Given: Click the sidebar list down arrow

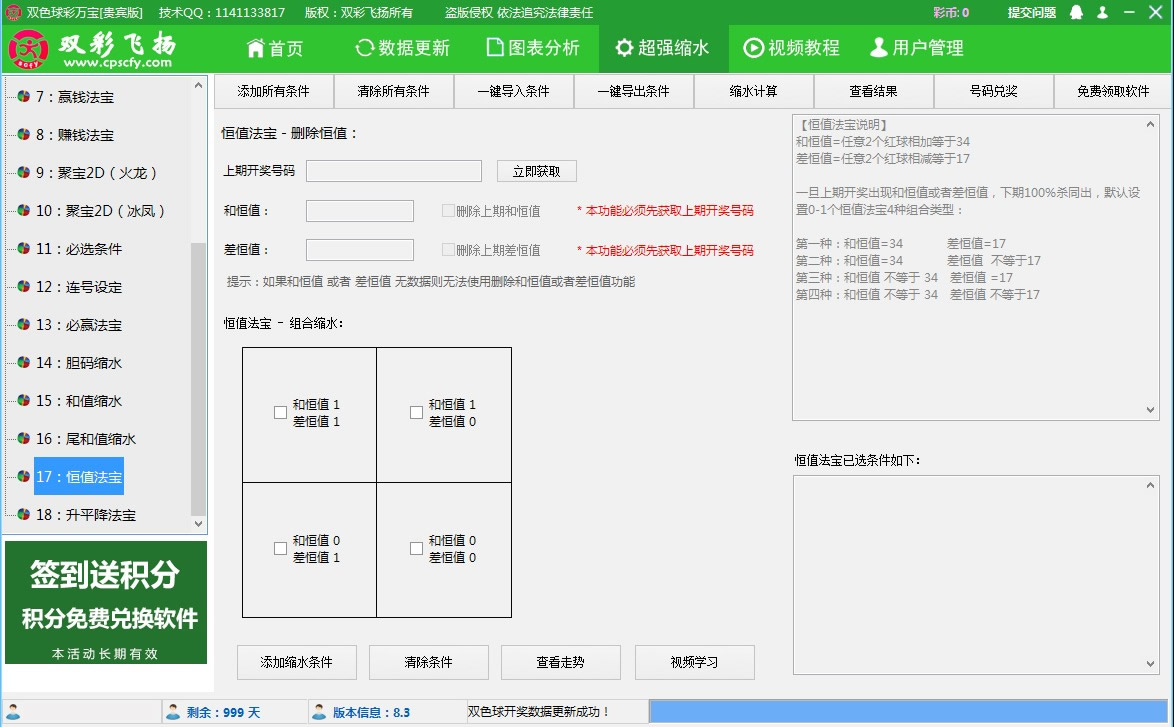Looking at the screenshot, I should tap(197, 523).
